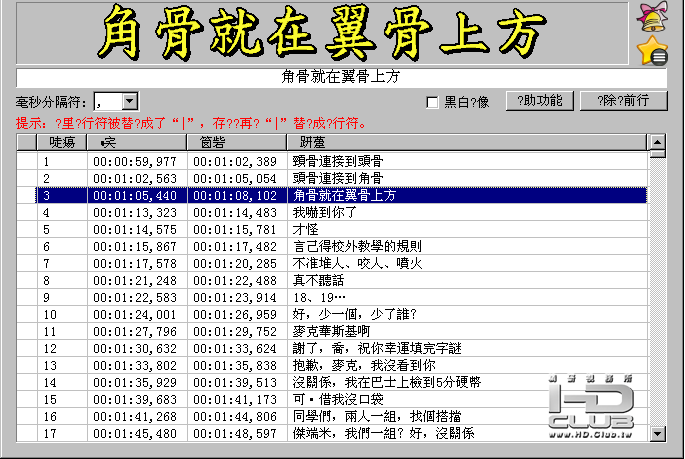
Task: Click end time 00:01:15,781
Action: click(x=235, y=230)
